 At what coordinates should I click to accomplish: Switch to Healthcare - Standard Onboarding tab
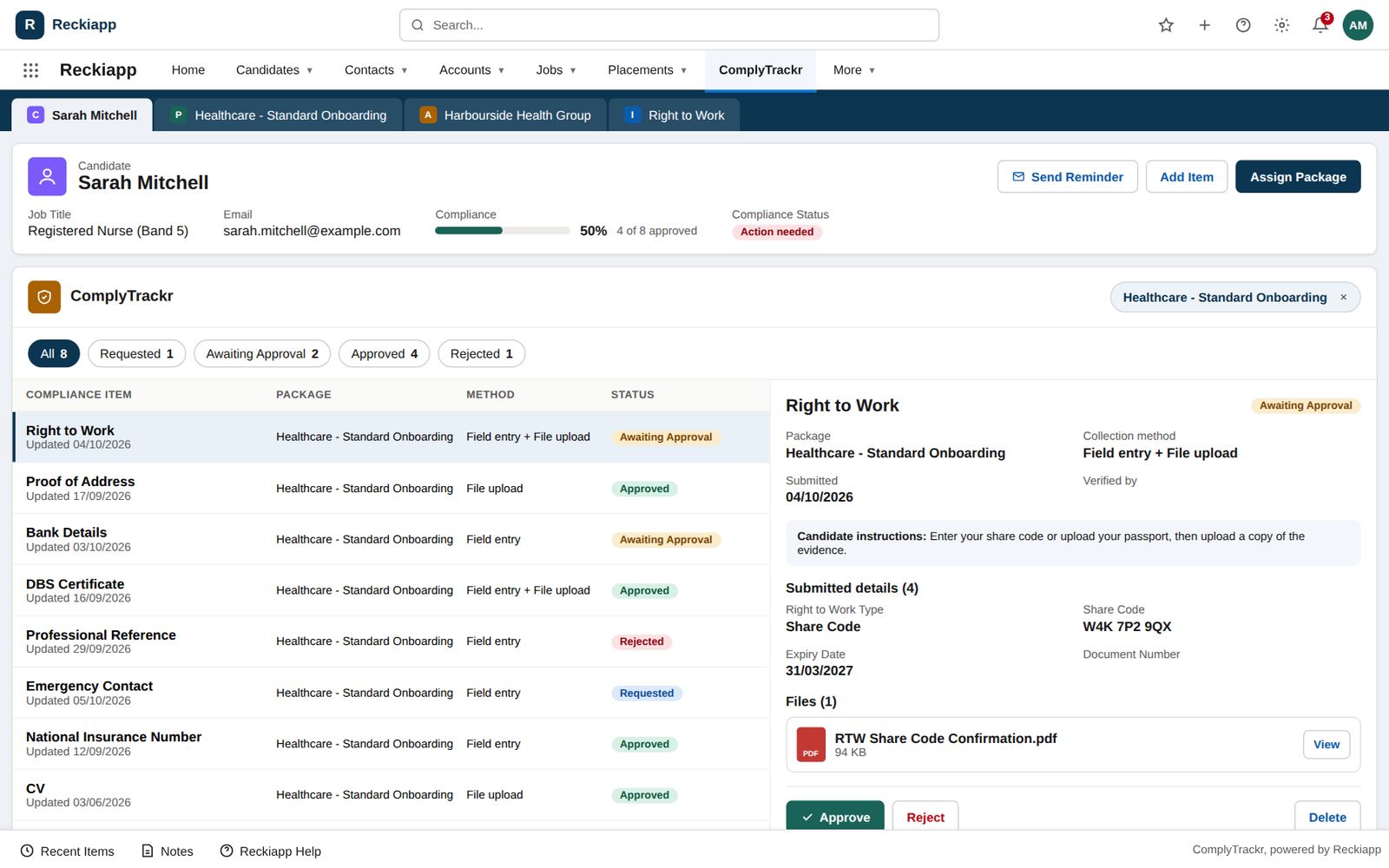[278, 115]
